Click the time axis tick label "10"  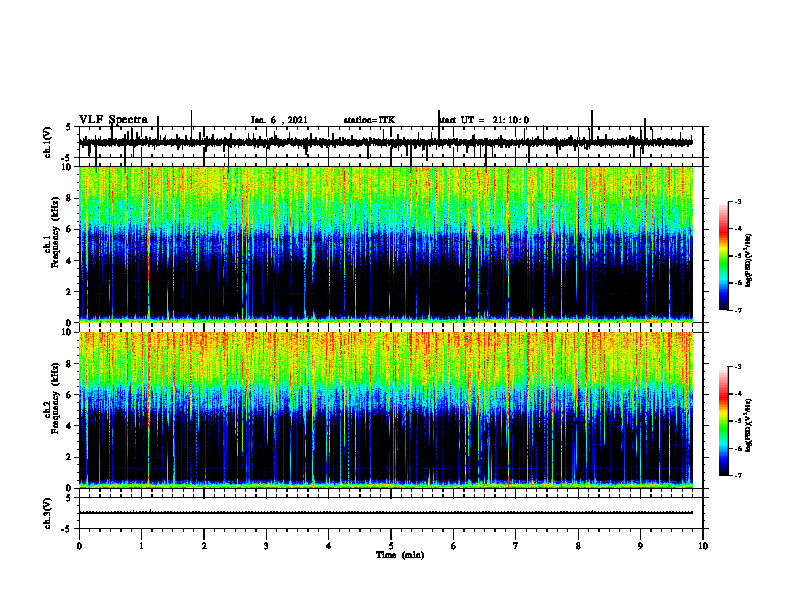(x=703, y=546)
